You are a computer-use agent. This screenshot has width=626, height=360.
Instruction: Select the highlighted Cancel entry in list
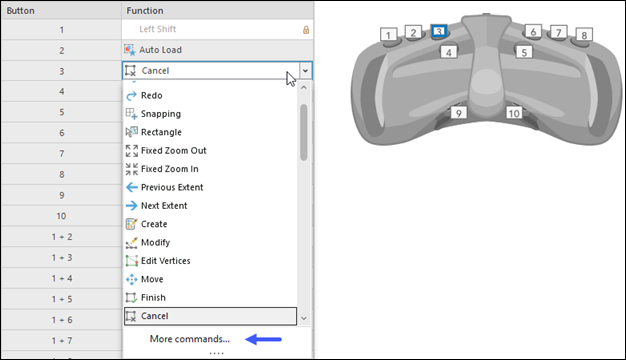pos(210,316)
